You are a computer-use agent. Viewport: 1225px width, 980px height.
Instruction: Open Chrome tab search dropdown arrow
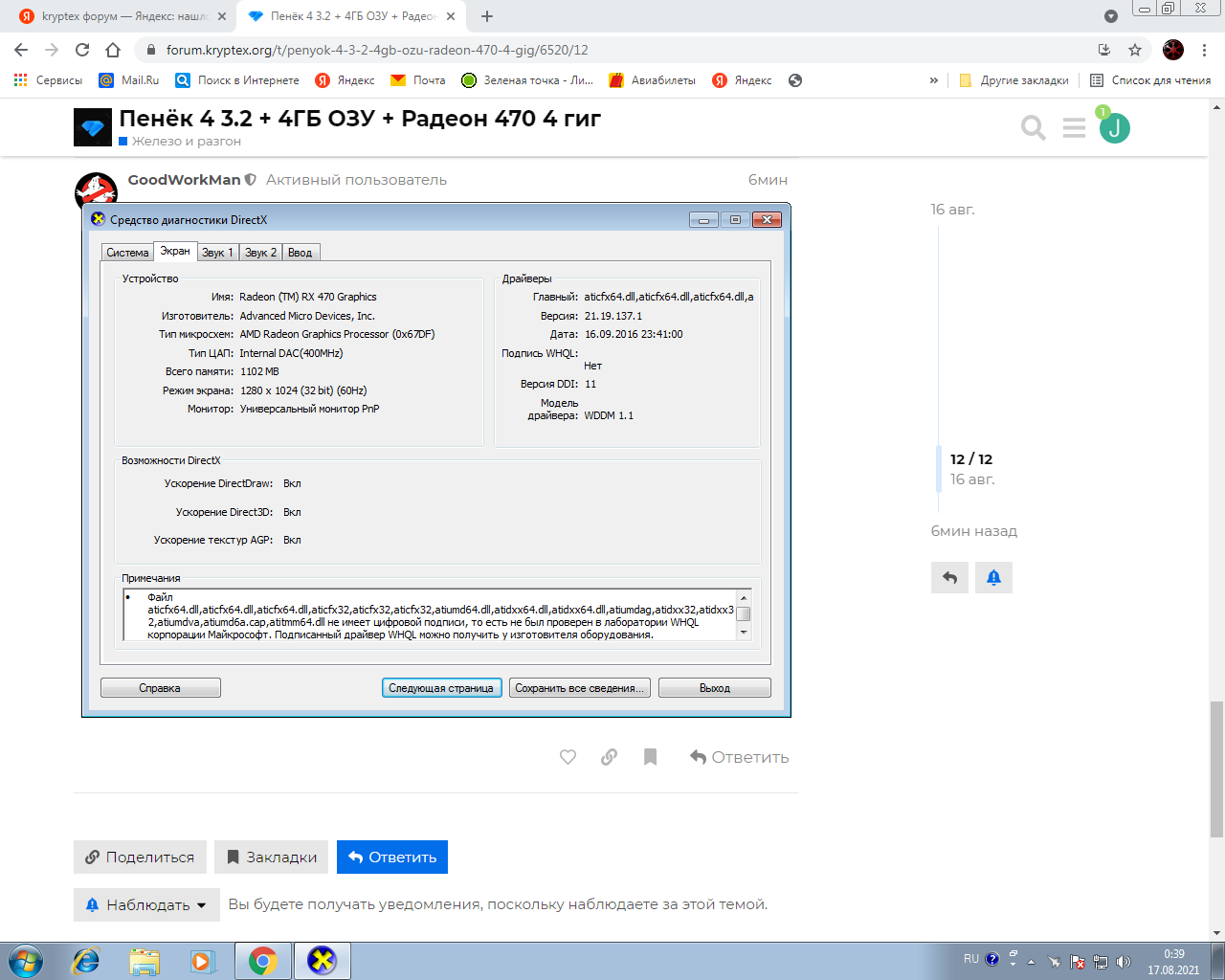pyautogui.click(x=1110, y=16)
